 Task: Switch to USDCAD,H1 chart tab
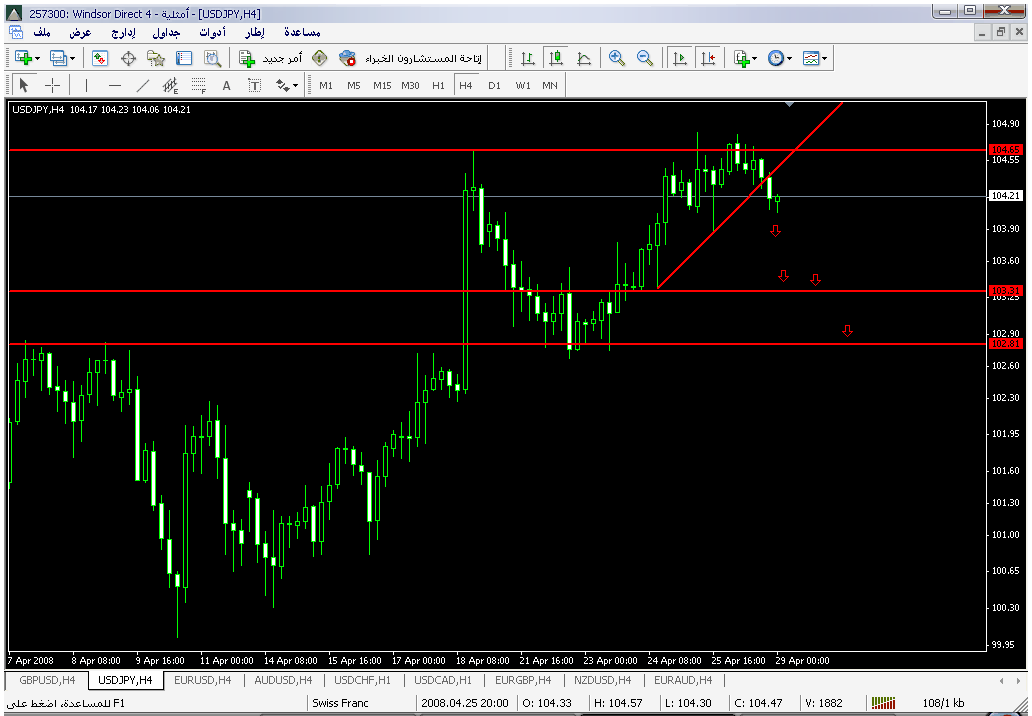(443, 680)
